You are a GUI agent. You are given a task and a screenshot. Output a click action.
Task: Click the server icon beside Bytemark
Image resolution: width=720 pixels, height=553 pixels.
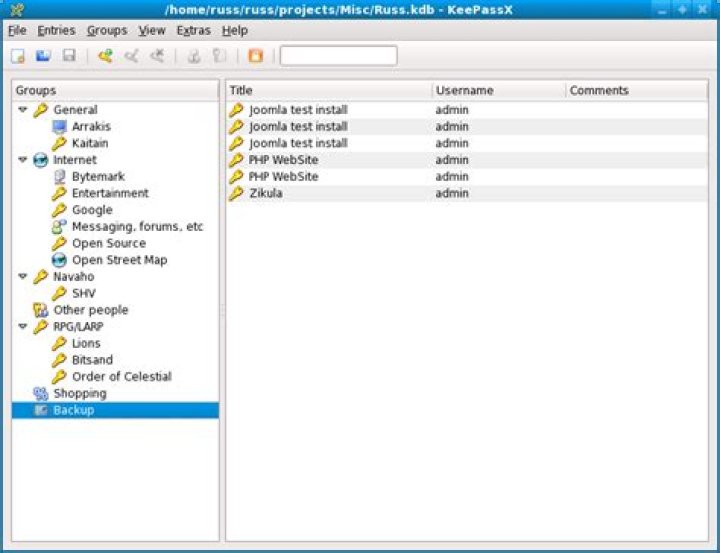pos(59,177)
